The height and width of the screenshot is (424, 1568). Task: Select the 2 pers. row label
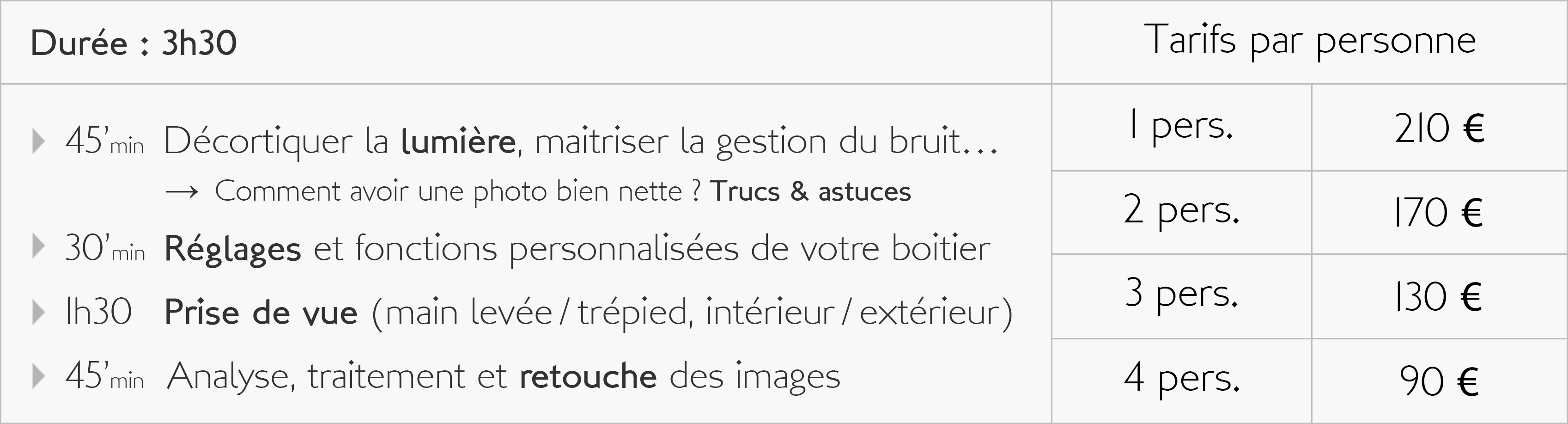pyautogui.click(x=1181, y=211)
